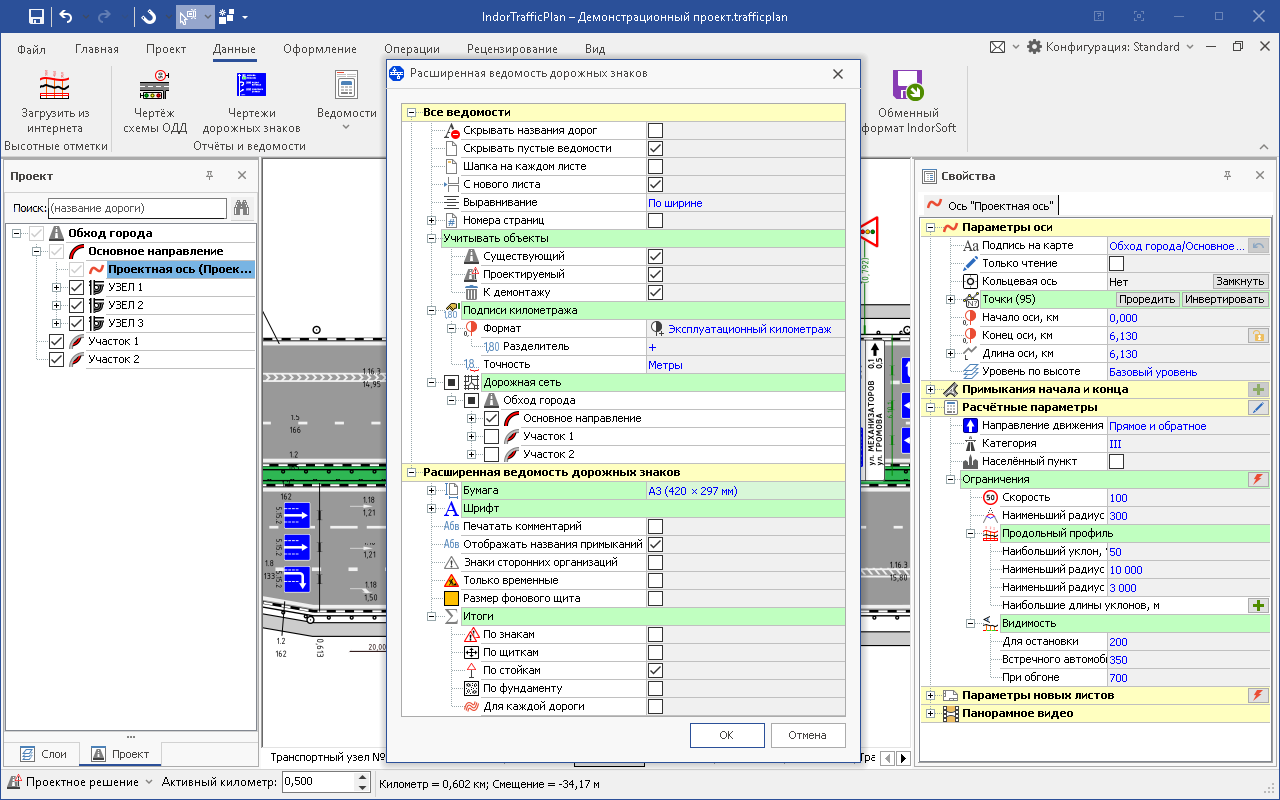The height and width of the screenshot is (800, 1280).
Task: Open Чертежи дорожных знаков drawings
Action: [251, 103]
